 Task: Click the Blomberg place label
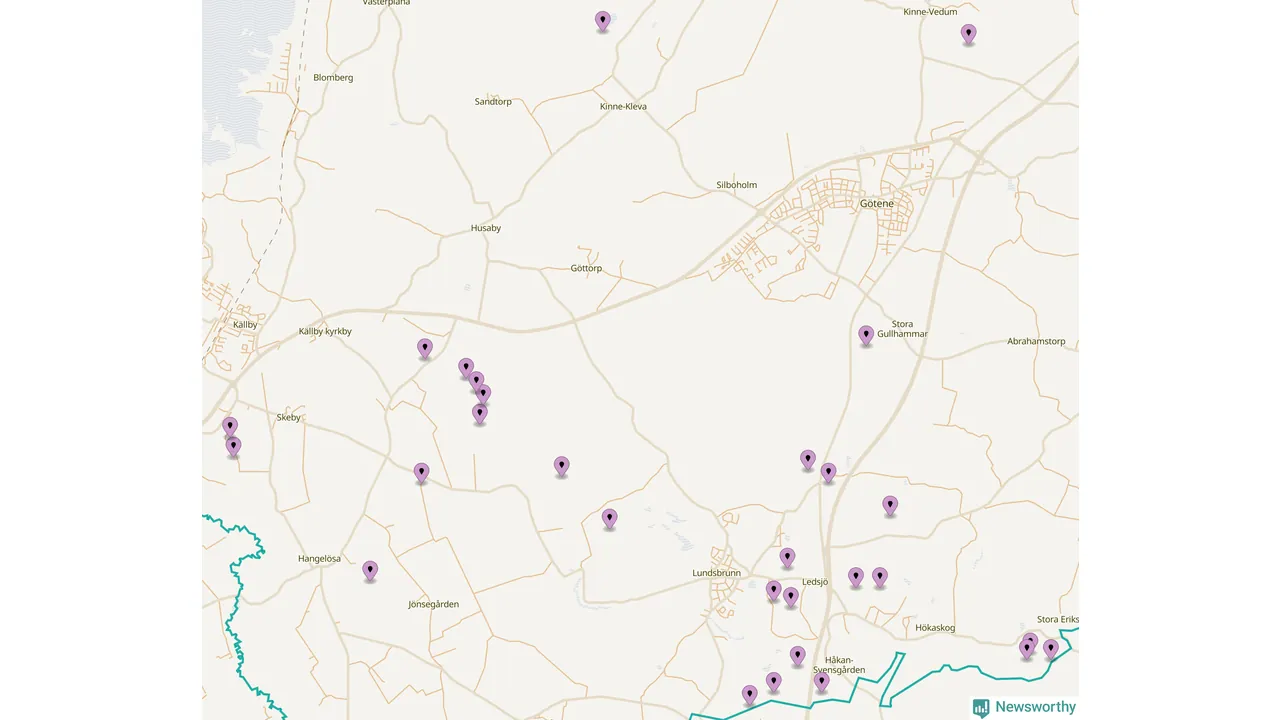pos(333,78)
